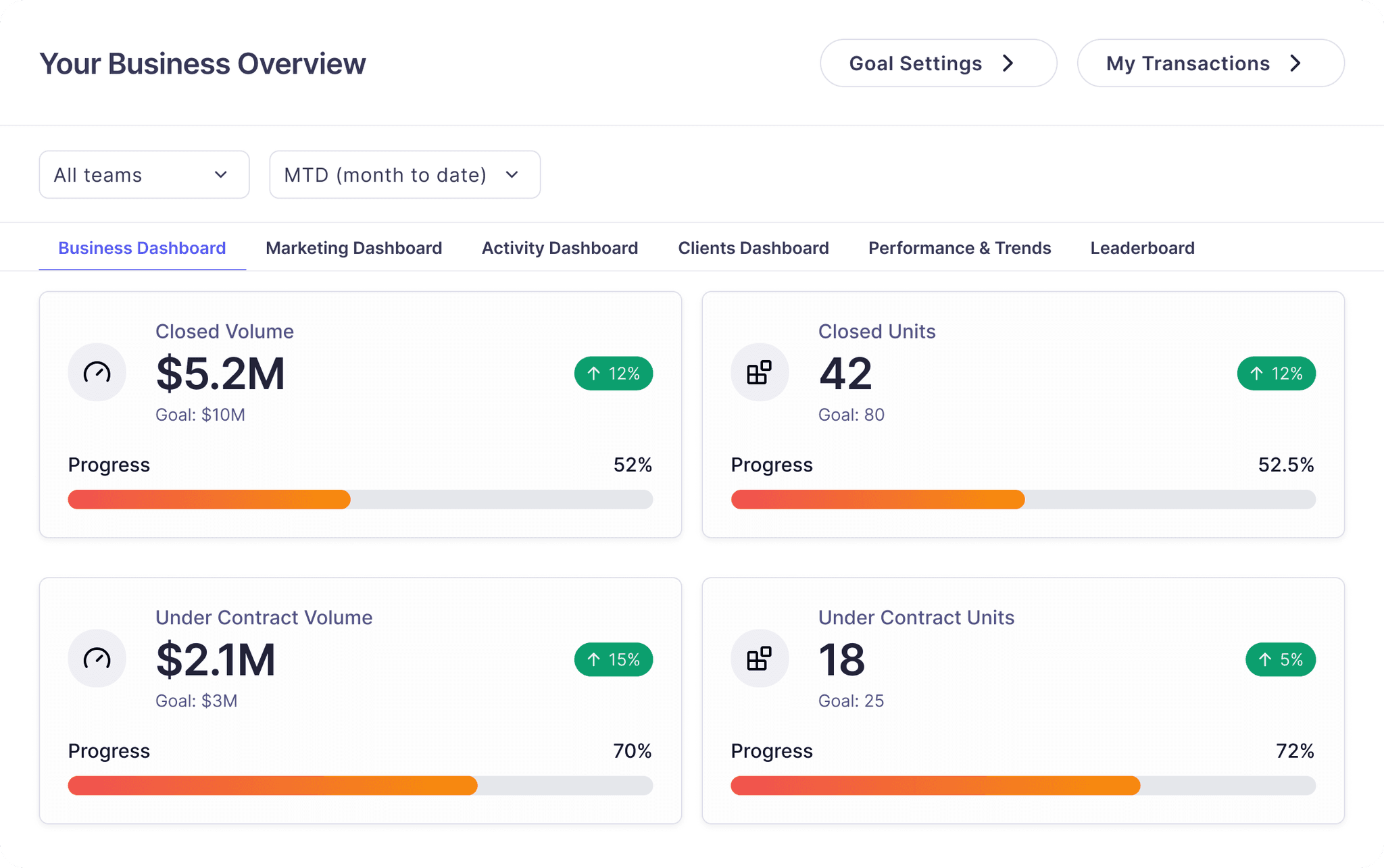Open the Activity Dashboard tab
The height and width of the screenshot is (868, 1384).
(x=560, y=248)
